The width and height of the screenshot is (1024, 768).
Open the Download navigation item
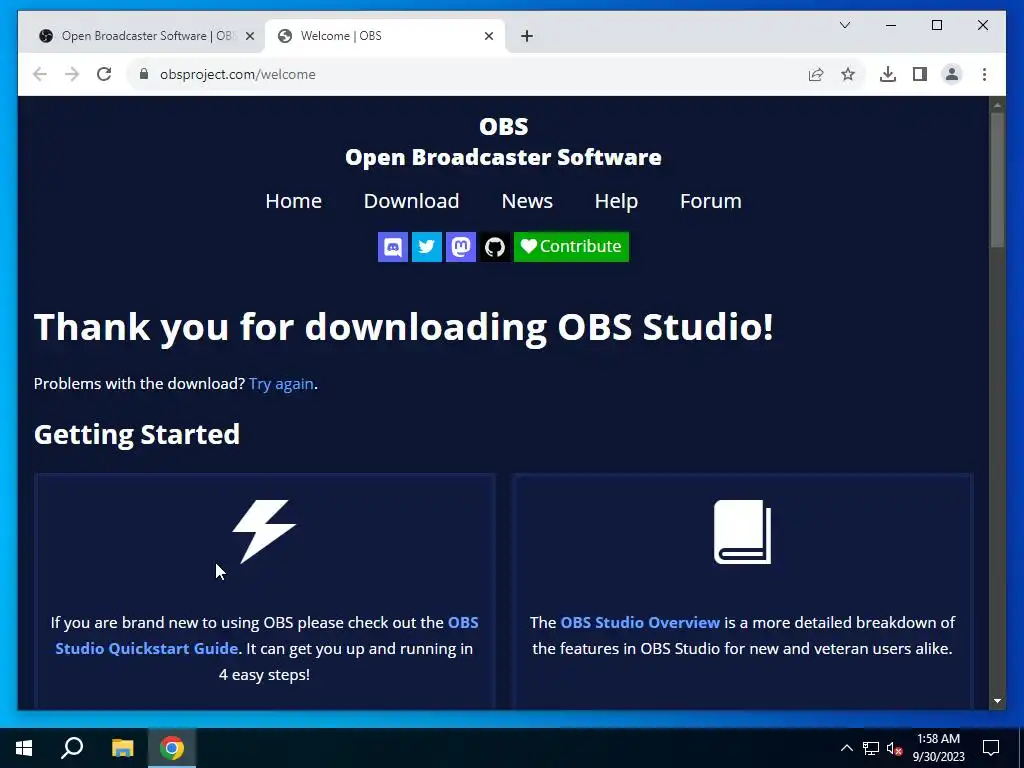point(411,201)
